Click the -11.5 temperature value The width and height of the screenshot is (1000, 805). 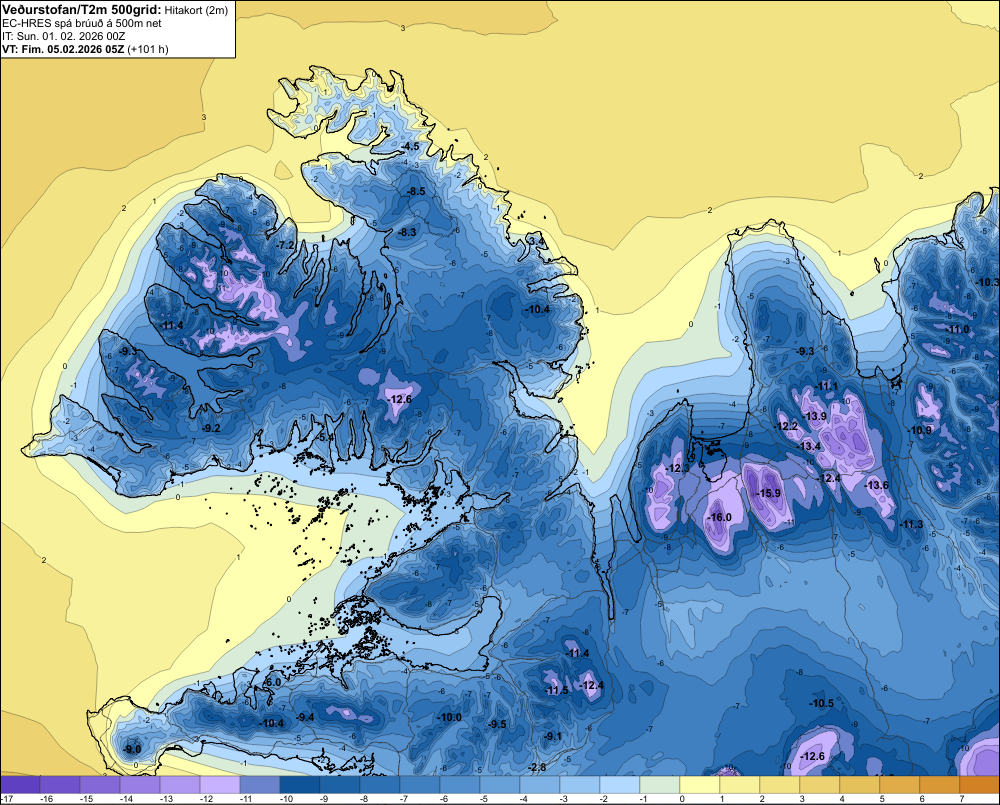click(557, 691)
